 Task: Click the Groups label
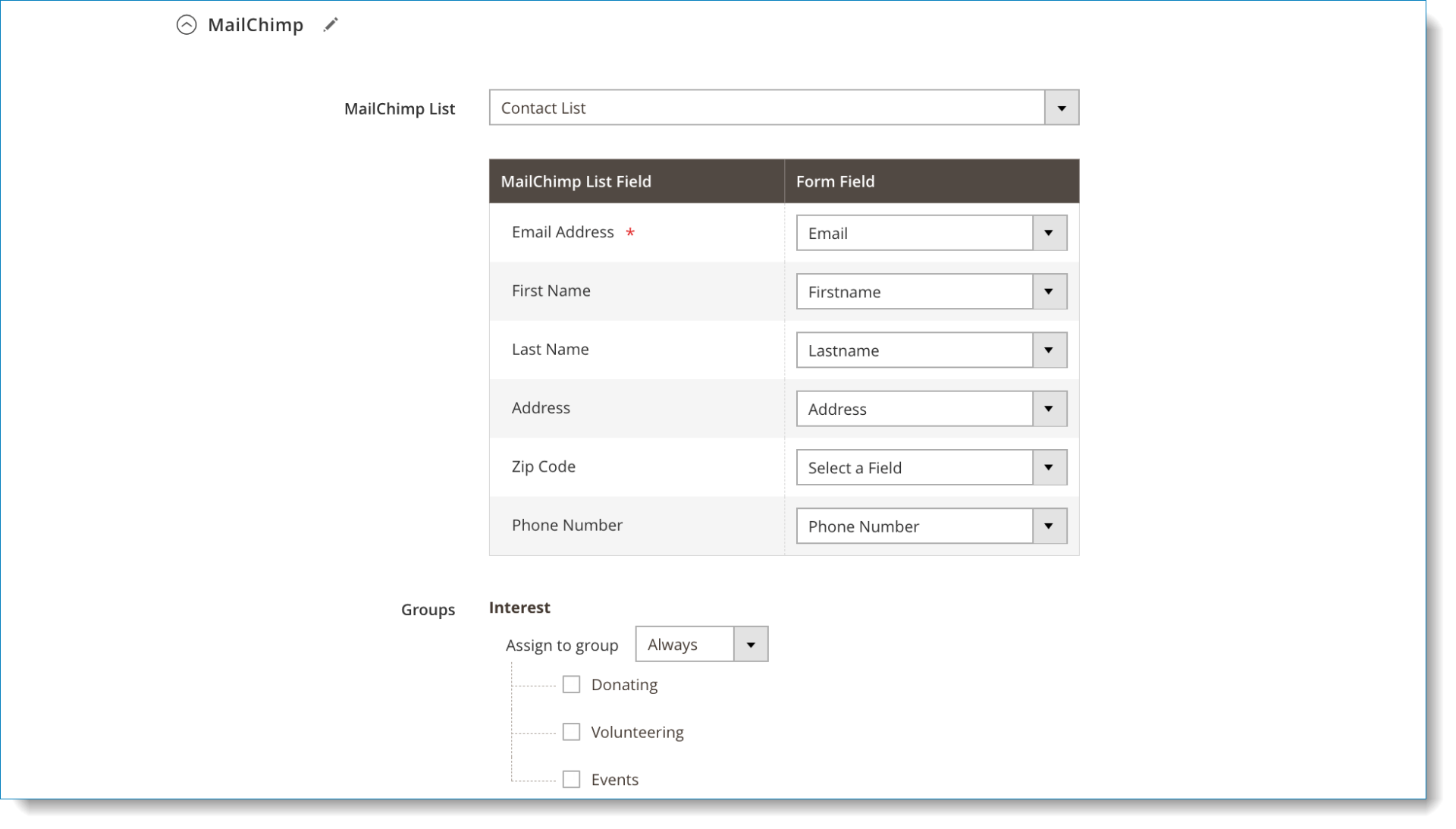(428, 610)
